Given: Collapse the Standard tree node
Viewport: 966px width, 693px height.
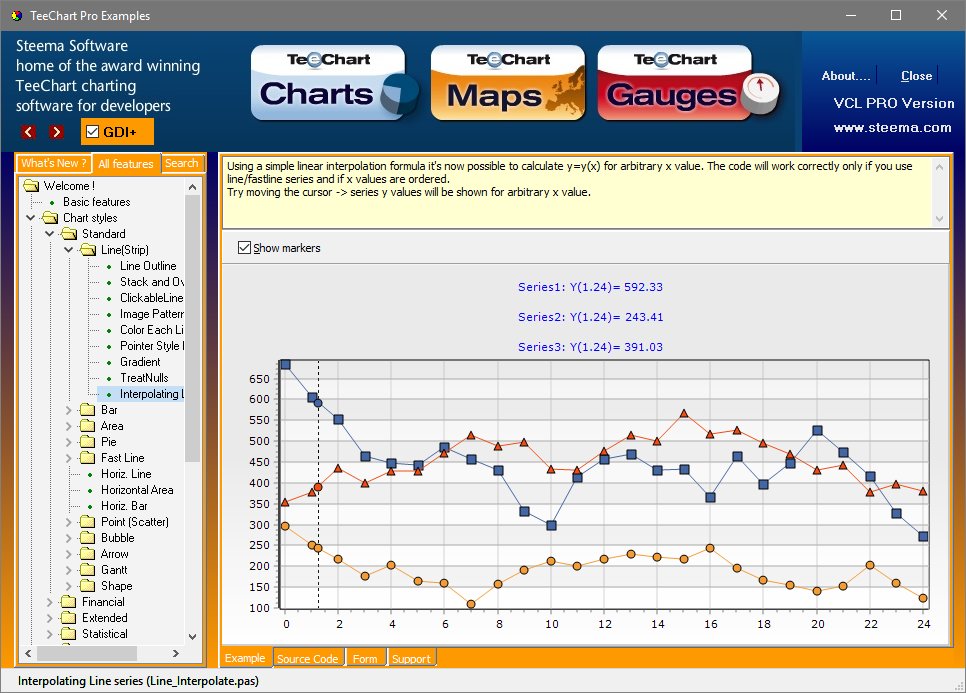Looking at the screenshot, I should tap(50, 234).
